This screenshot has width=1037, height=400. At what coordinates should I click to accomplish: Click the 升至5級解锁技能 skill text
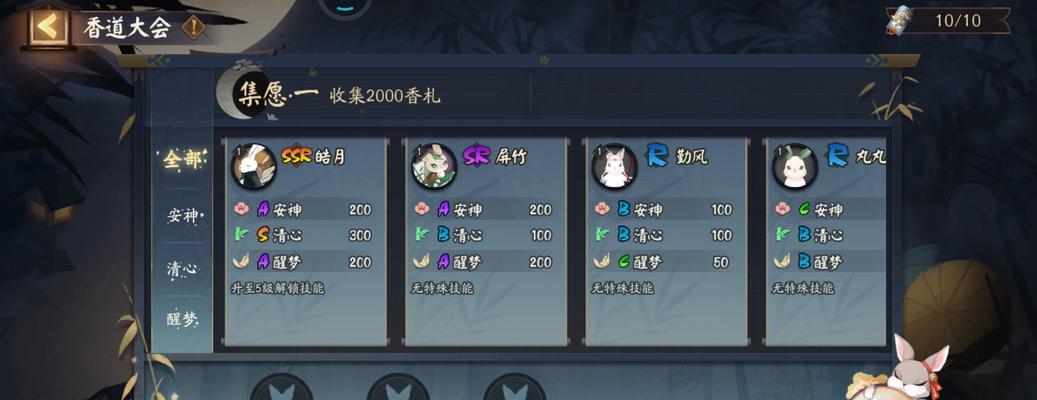(277, 288)
